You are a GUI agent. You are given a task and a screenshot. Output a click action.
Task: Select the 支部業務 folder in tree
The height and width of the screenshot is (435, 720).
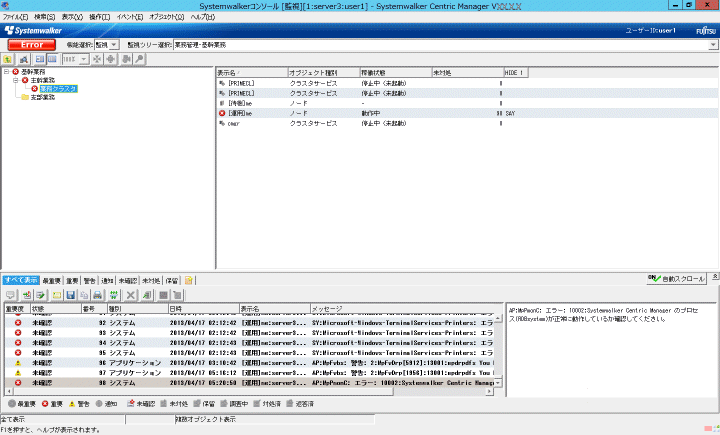tap(43, 97)
